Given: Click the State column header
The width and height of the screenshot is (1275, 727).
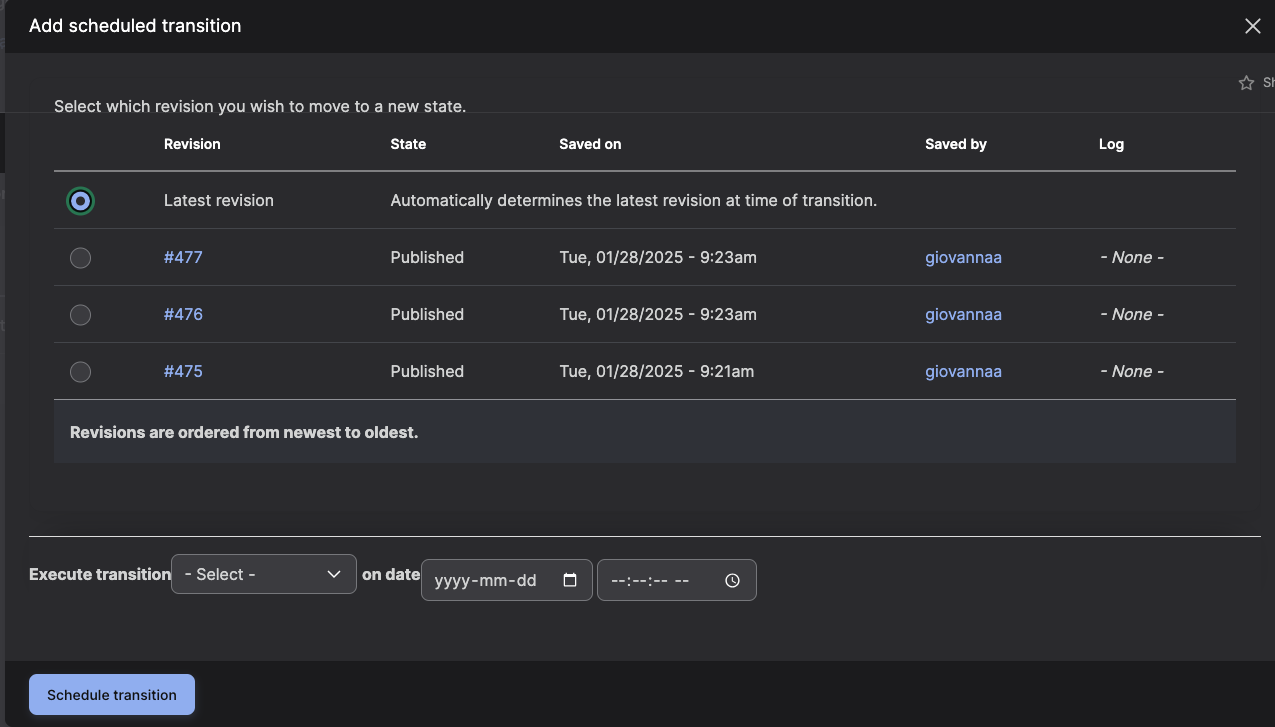Looking at the screenshot, I should coord(408,144).
